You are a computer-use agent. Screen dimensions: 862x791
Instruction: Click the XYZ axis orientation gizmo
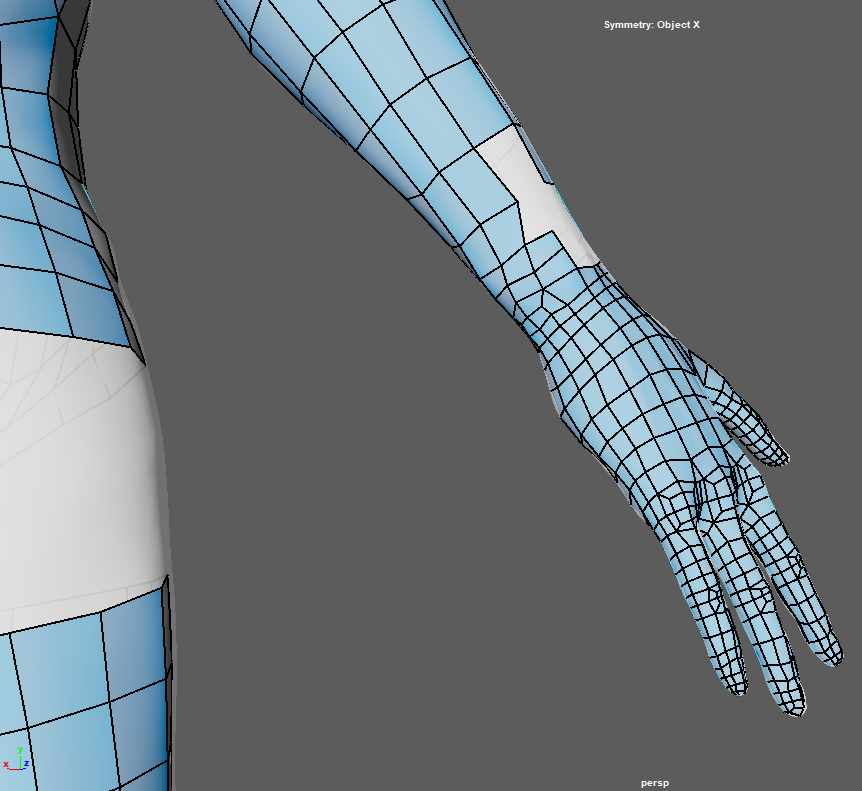16,759
